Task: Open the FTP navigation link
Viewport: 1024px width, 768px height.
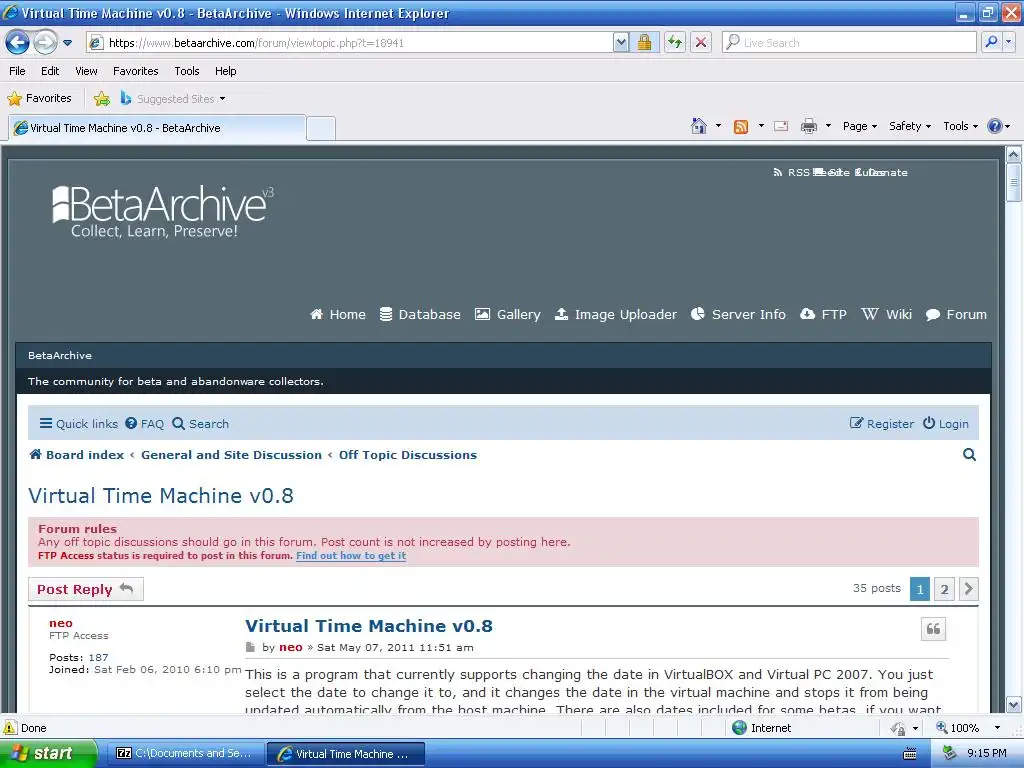Action: point(823,315)
